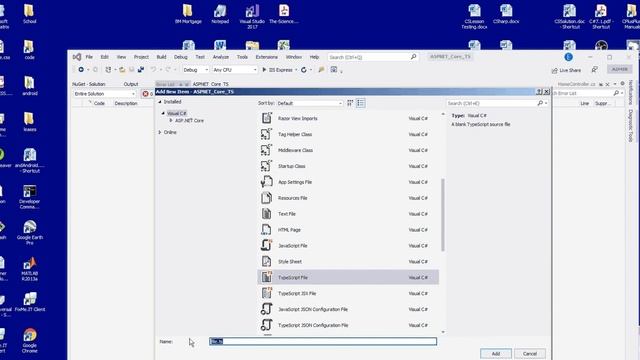Open the Entire Solution scope dropdown
Viewport: 640px width, 360px height.
coord(104,94)
